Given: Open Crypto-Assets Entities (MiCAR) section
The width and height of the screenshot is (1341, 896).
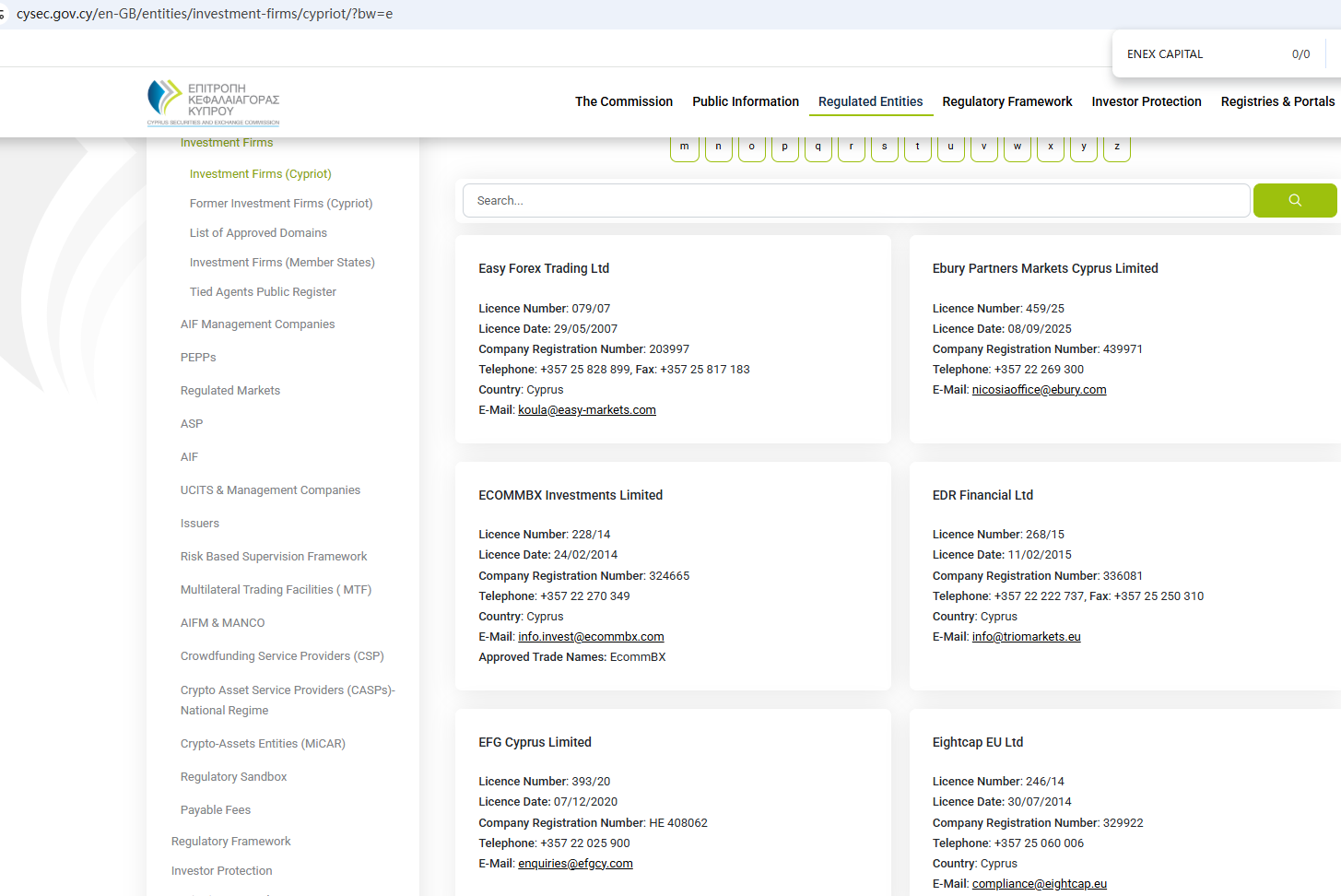Looking at the screenshot, I should 263,744.
